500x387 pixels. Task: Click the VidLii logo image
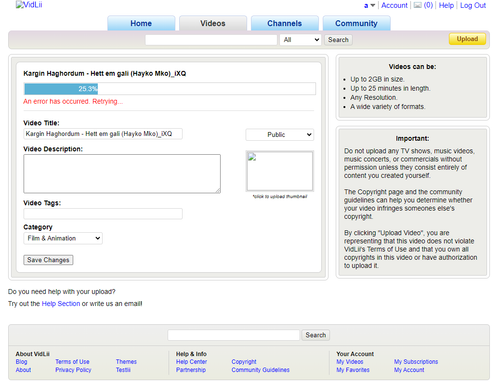[29, 5]
